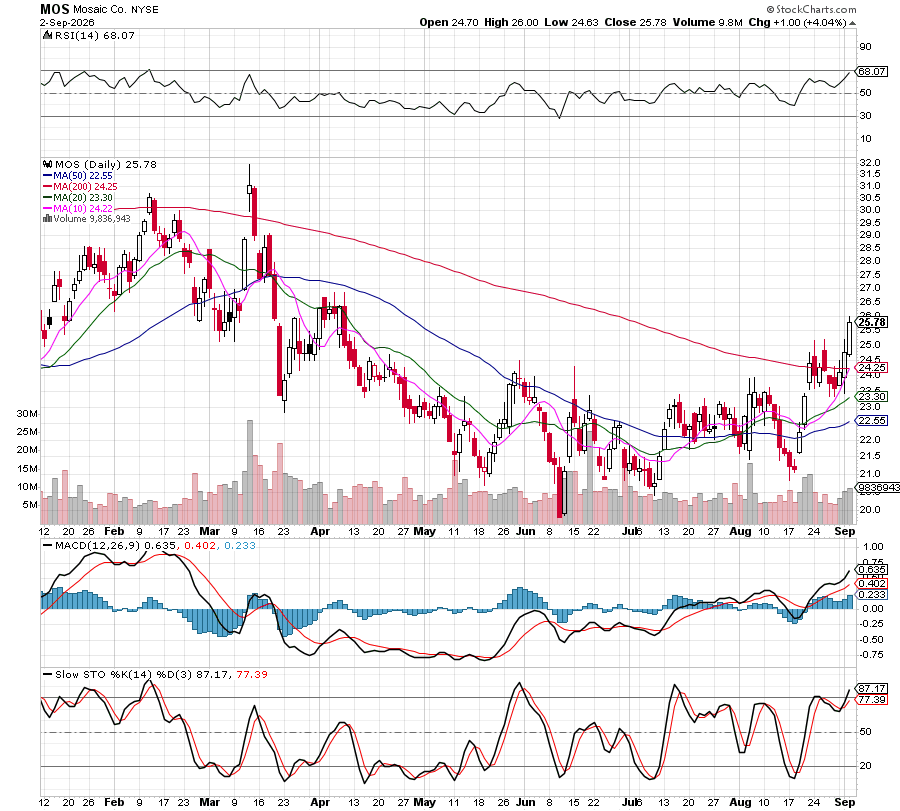
Task: Click the 30M label on the volume axis
Action: pyautogui.click(x=27, y=414)
